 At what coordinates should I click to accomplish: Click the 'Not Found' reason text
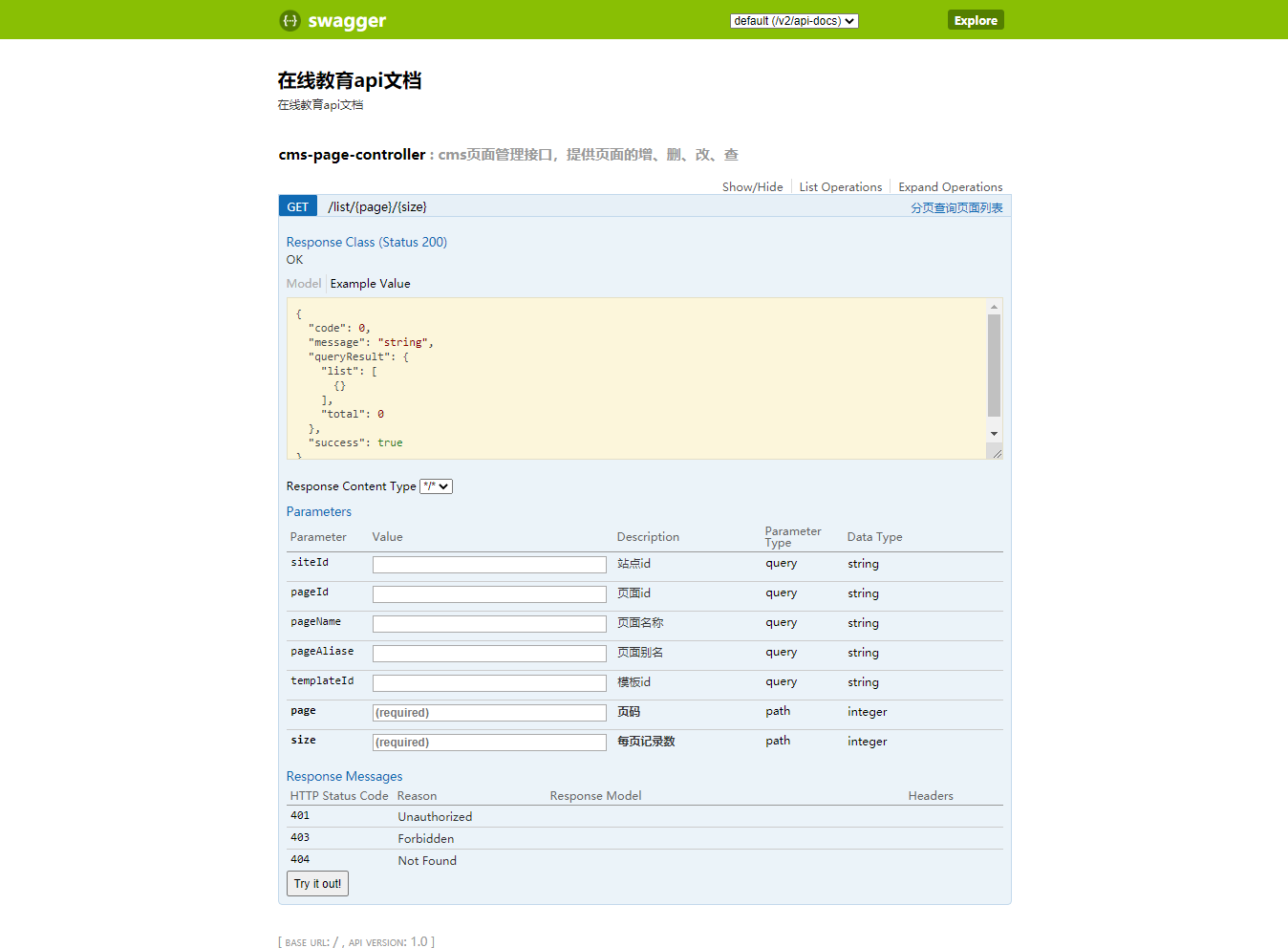427,861
